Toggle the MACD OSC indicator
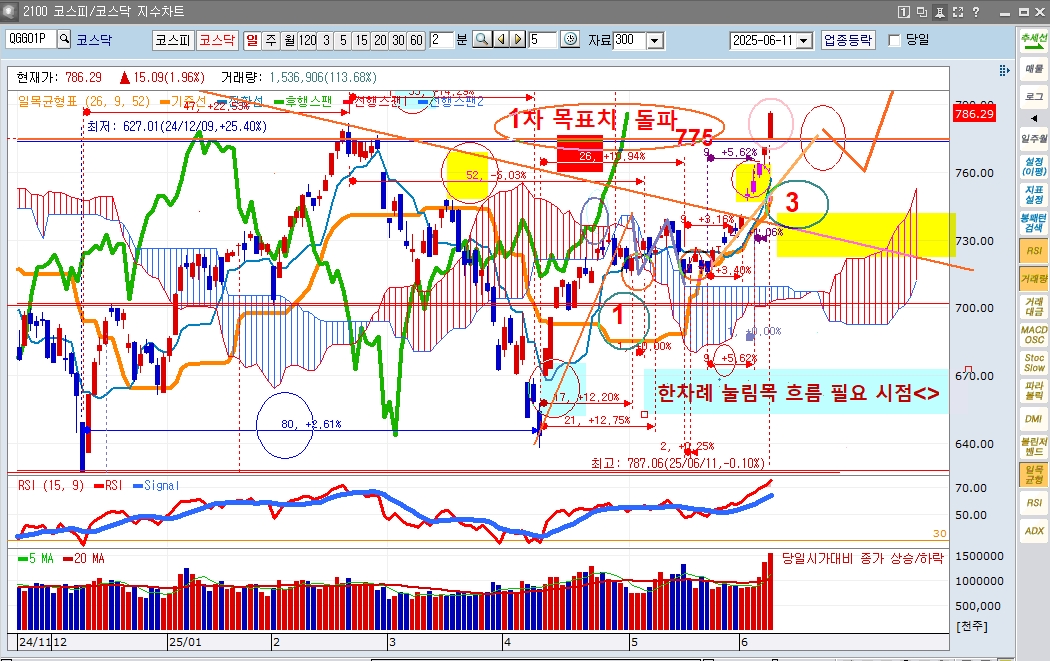The width and height of the screenshot is (1050, 661). coord(1034,335)
